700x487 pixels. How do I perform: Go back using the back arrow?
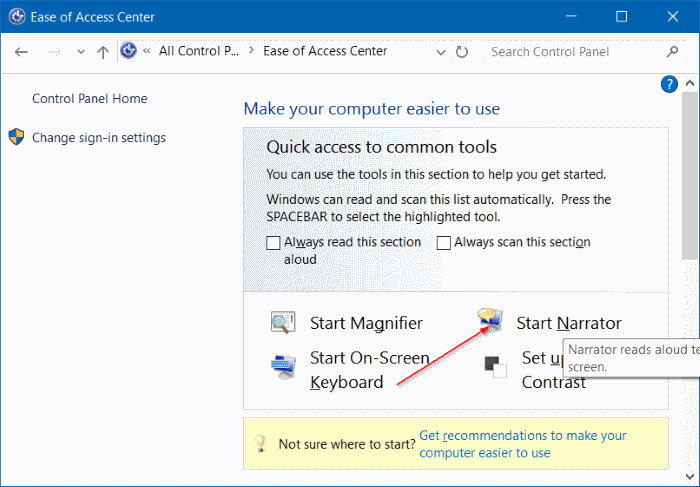21,52
